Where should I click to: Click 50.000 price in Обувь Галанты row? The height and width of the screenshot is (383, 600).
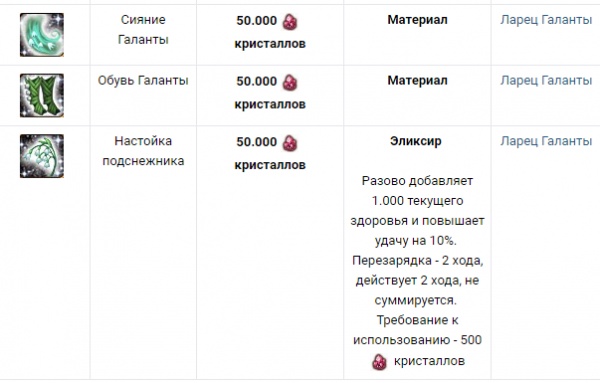point(256,81)
